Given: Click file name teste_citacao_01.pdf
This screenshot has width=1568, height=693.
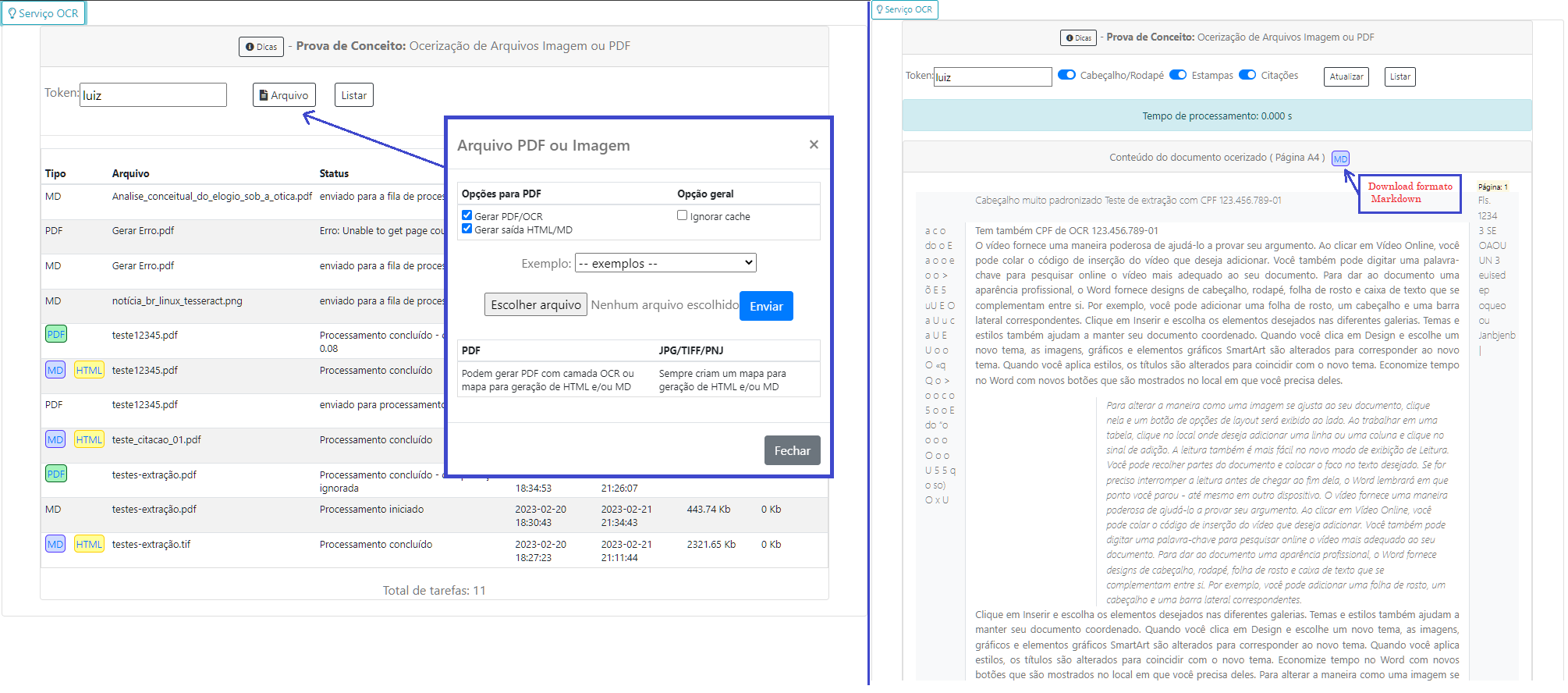Looking at the screenshot, I should [157, 439].
